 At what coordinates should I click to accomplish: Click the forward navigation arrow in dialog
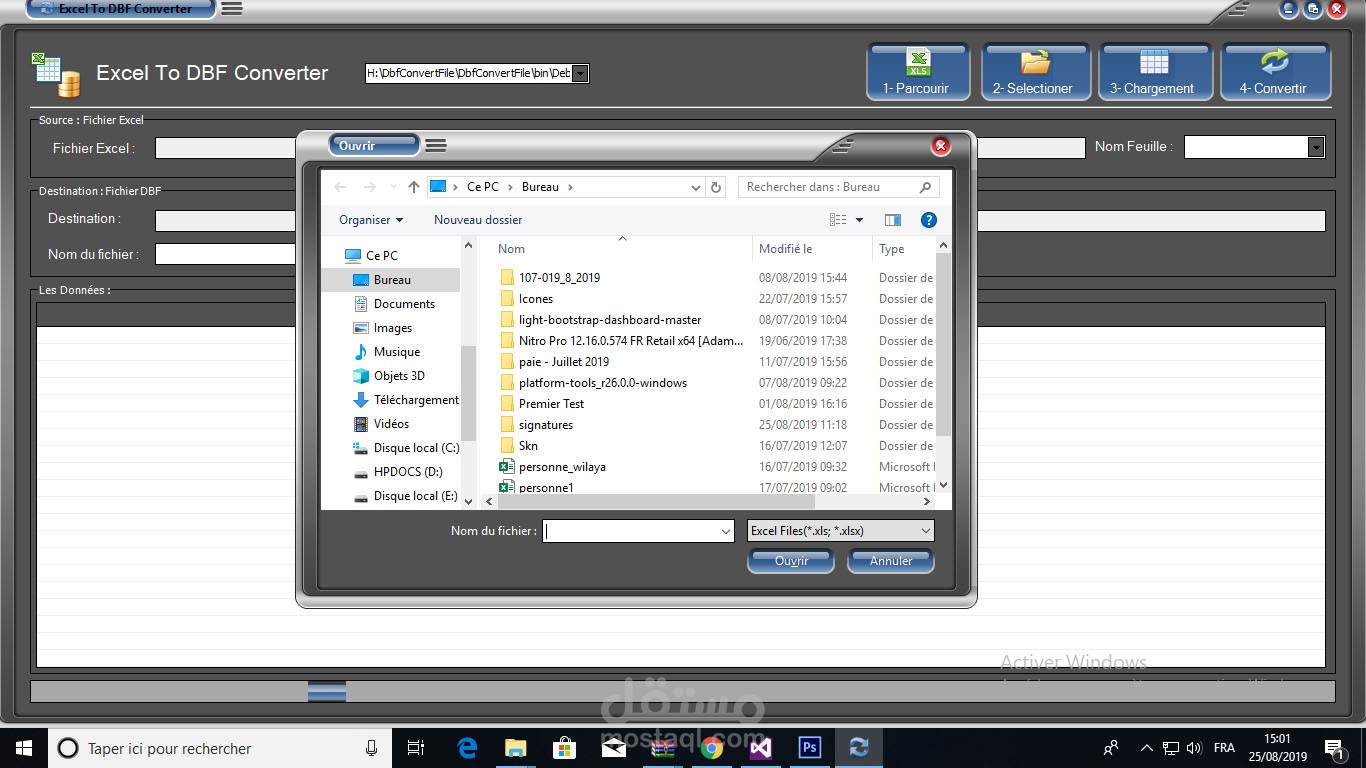click(369, 187)
